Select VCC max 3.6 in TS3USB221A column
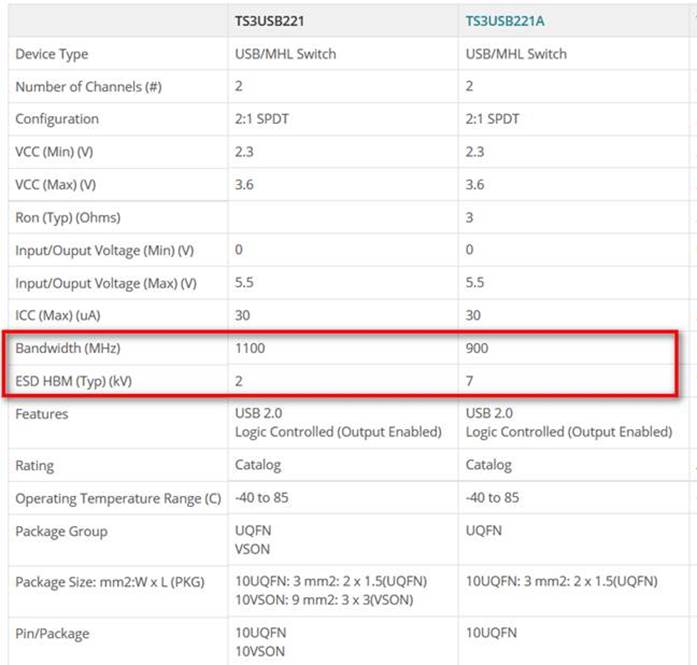Image resolution: width=697 pixels, height=665 pixels. (475, 185)
